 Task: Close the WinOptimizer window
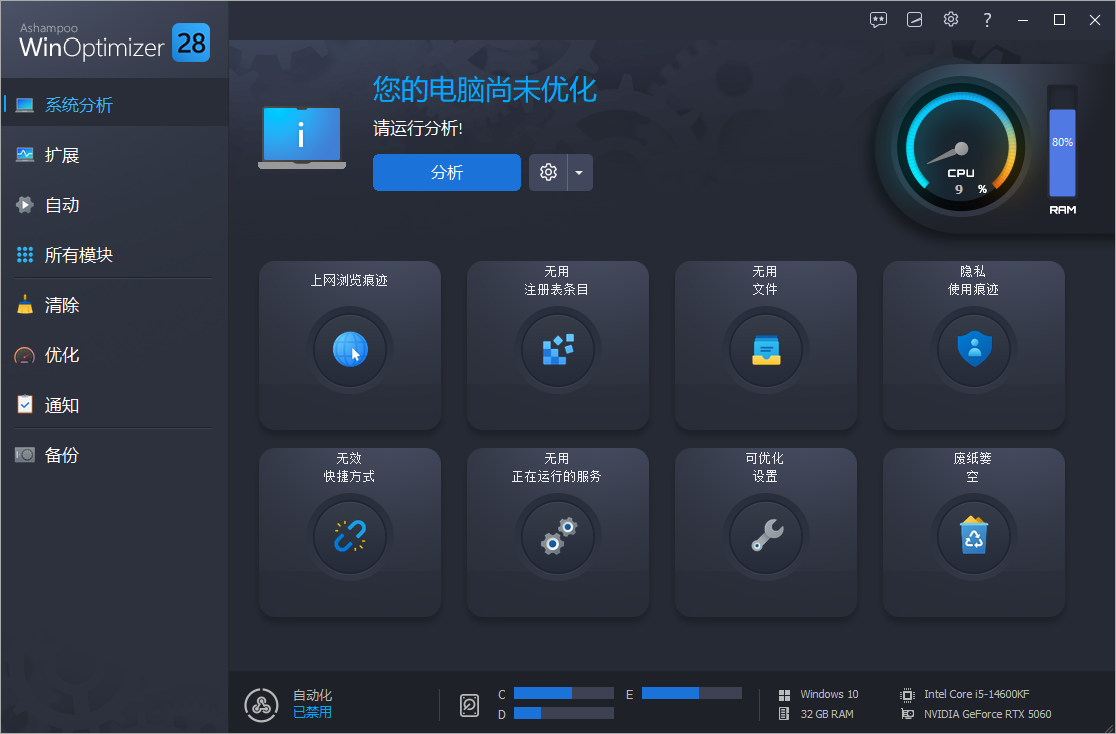click(1095, 20)
